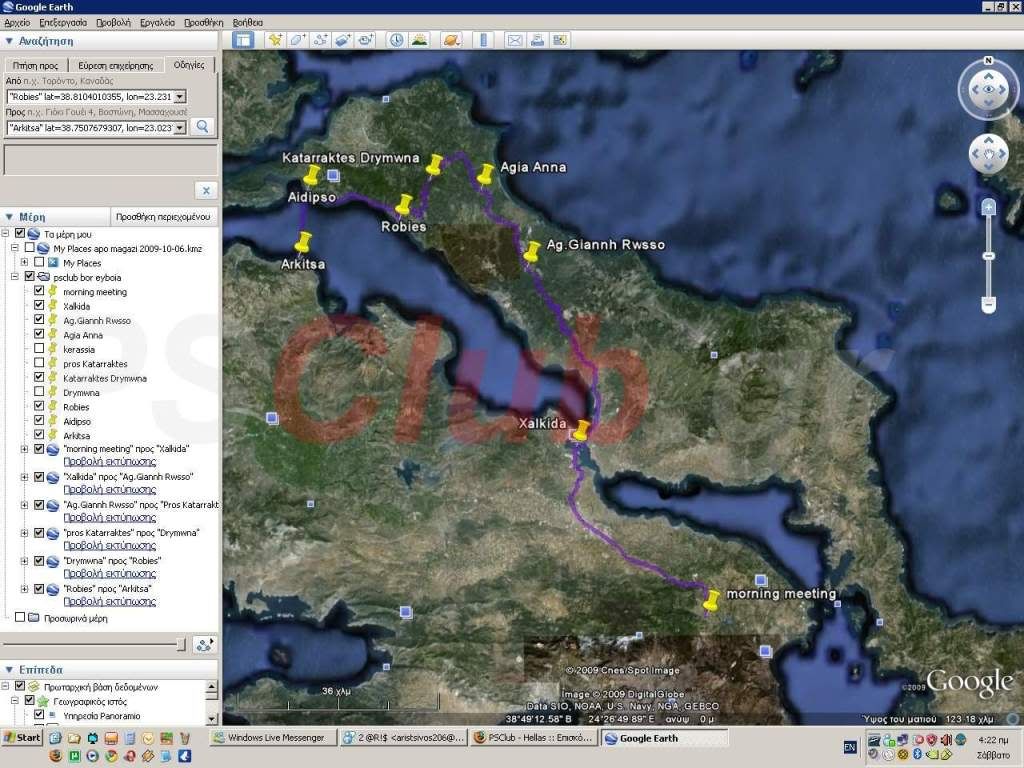Open the Εργαλεία menu
Image resolution: width=1024 pixels, height=768 pixels.
157,22
